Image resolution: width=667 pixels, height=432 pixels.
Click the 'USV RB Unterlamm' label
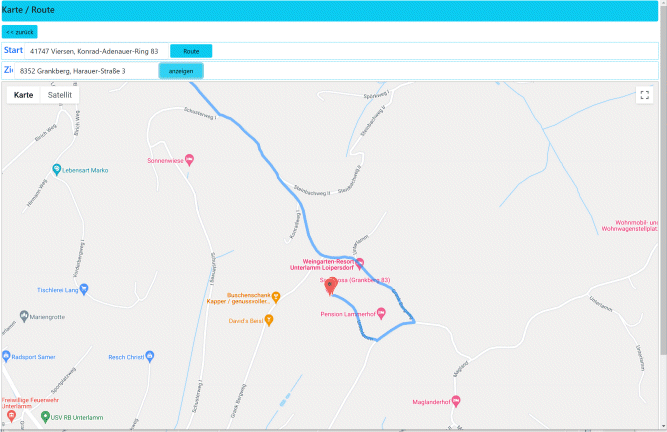(77, 418)
